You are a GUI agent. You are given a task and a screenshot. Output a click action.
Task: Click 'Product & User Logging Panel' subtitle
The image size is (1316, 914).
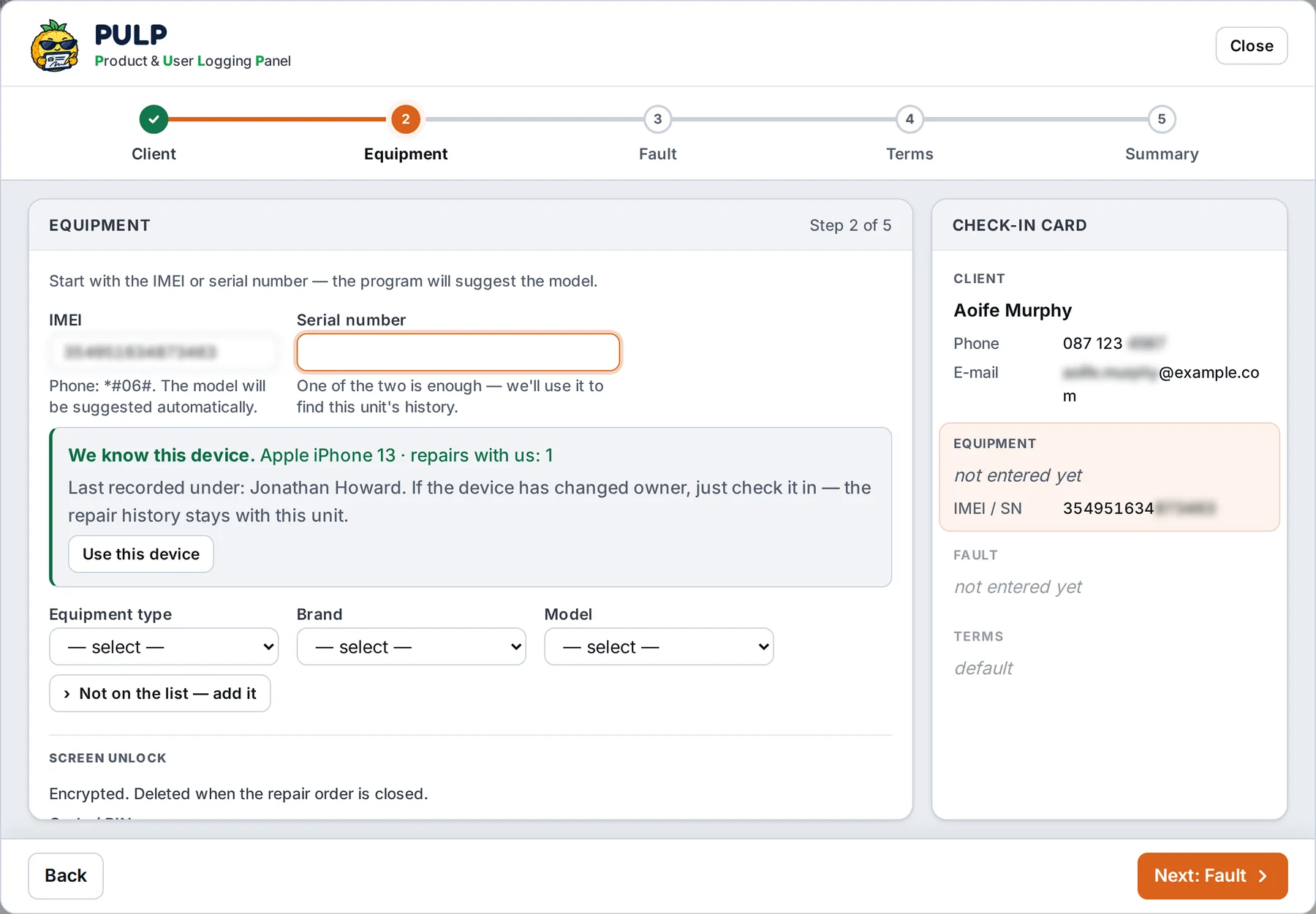coord(192,61)
